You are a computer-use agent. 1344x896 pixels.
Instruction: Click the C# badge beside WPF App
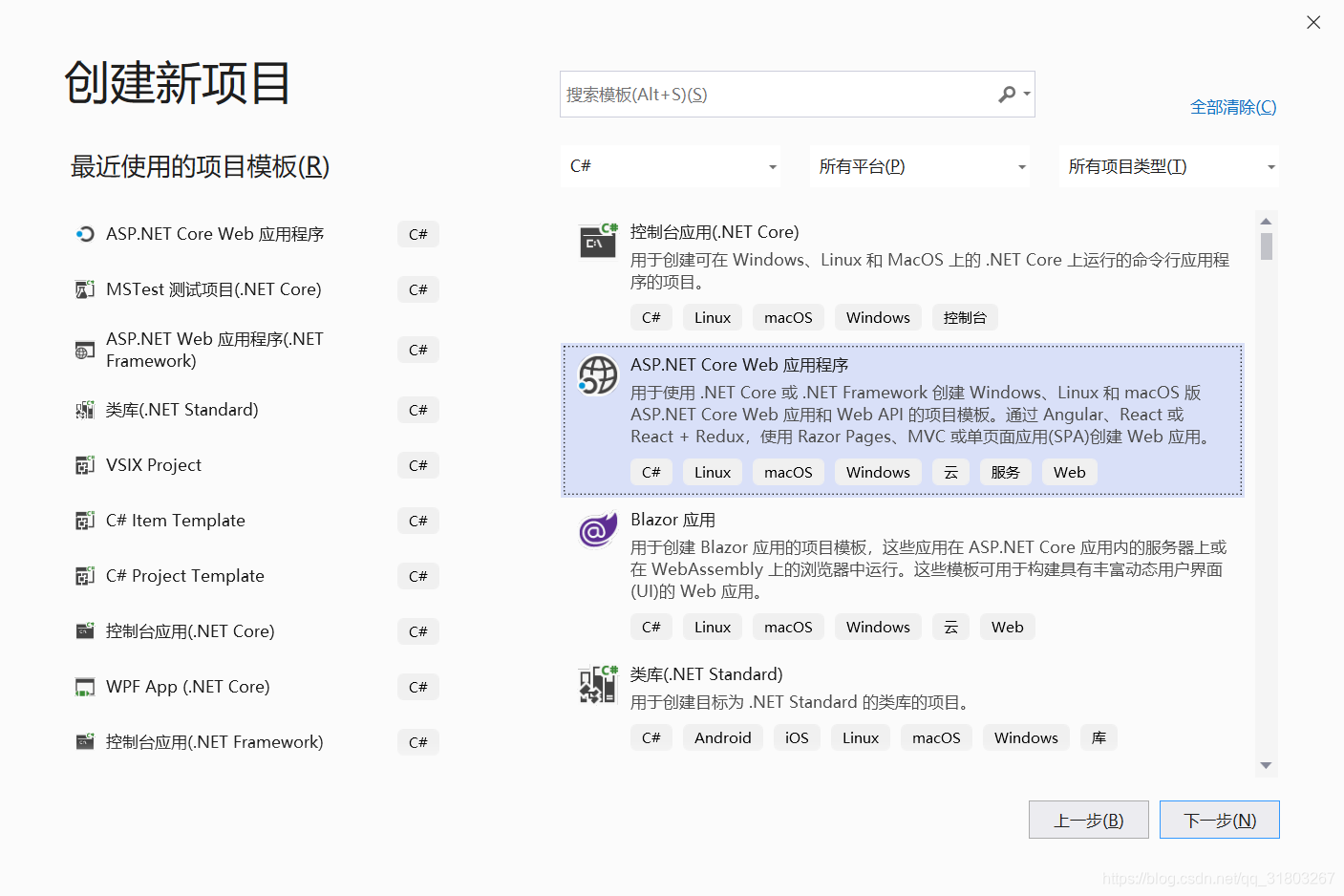418,687
